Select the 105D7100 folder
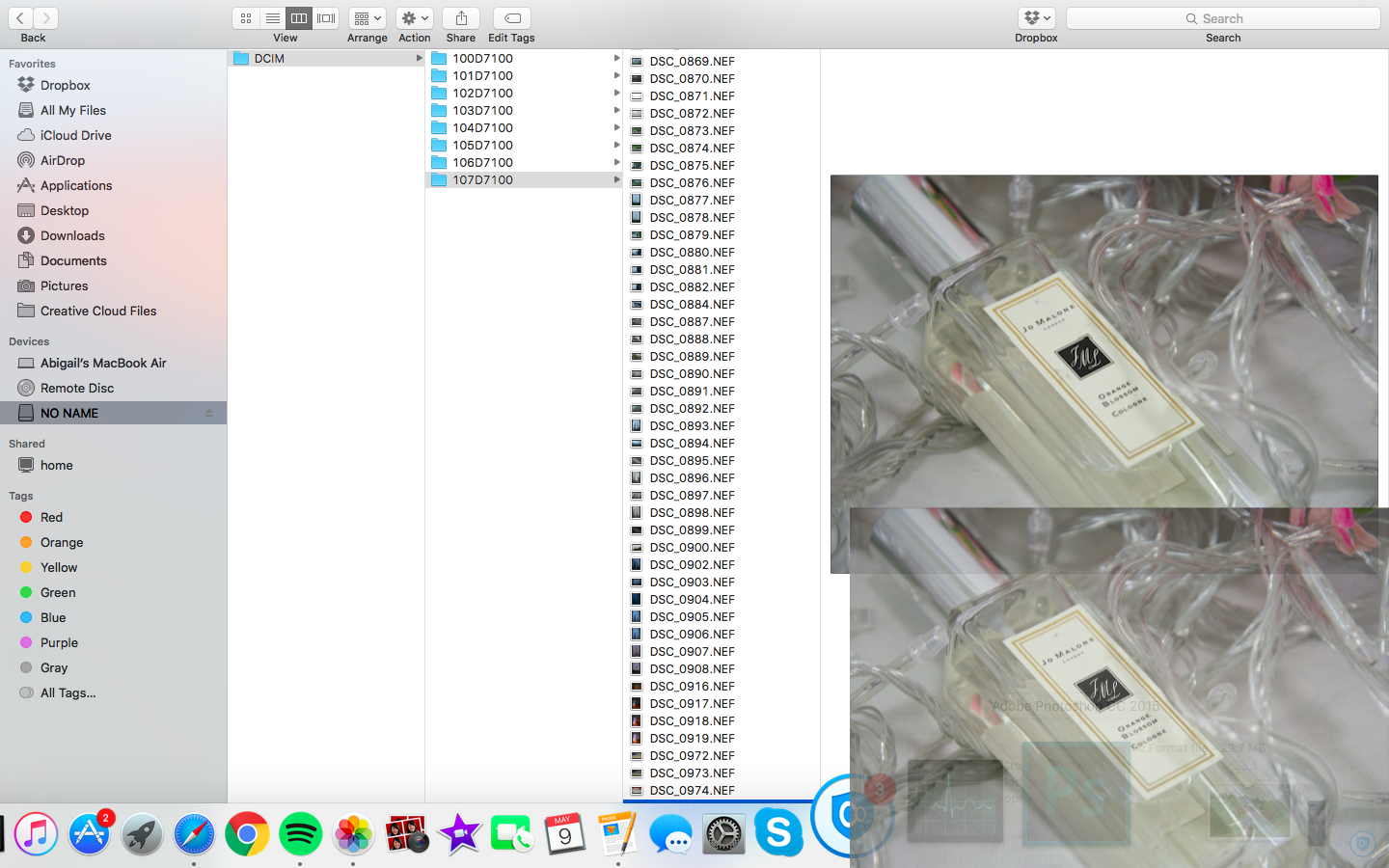This screenshot has height=868, width=1389. point(524,145)
